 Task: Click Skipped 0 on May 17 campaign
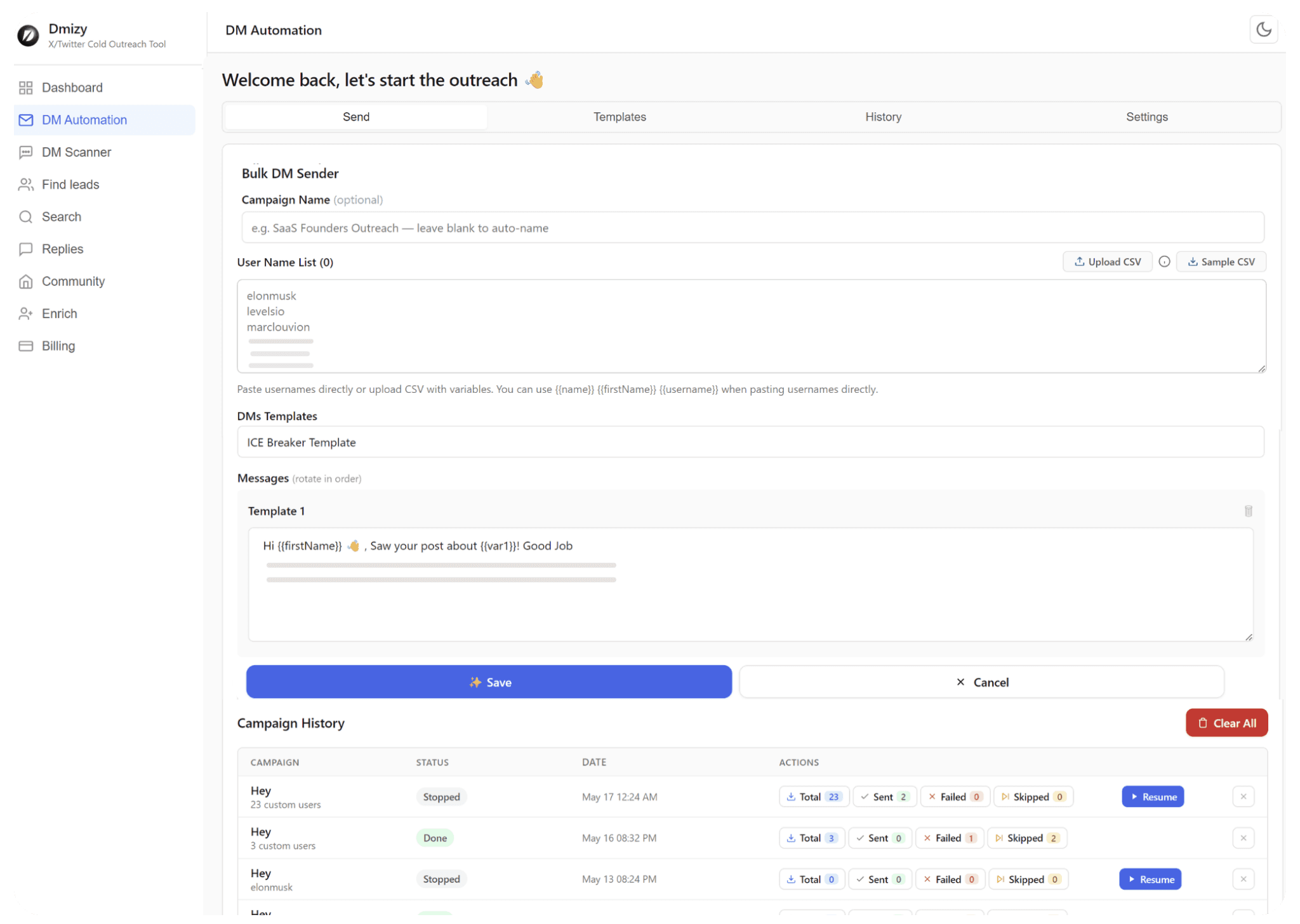1033,797
